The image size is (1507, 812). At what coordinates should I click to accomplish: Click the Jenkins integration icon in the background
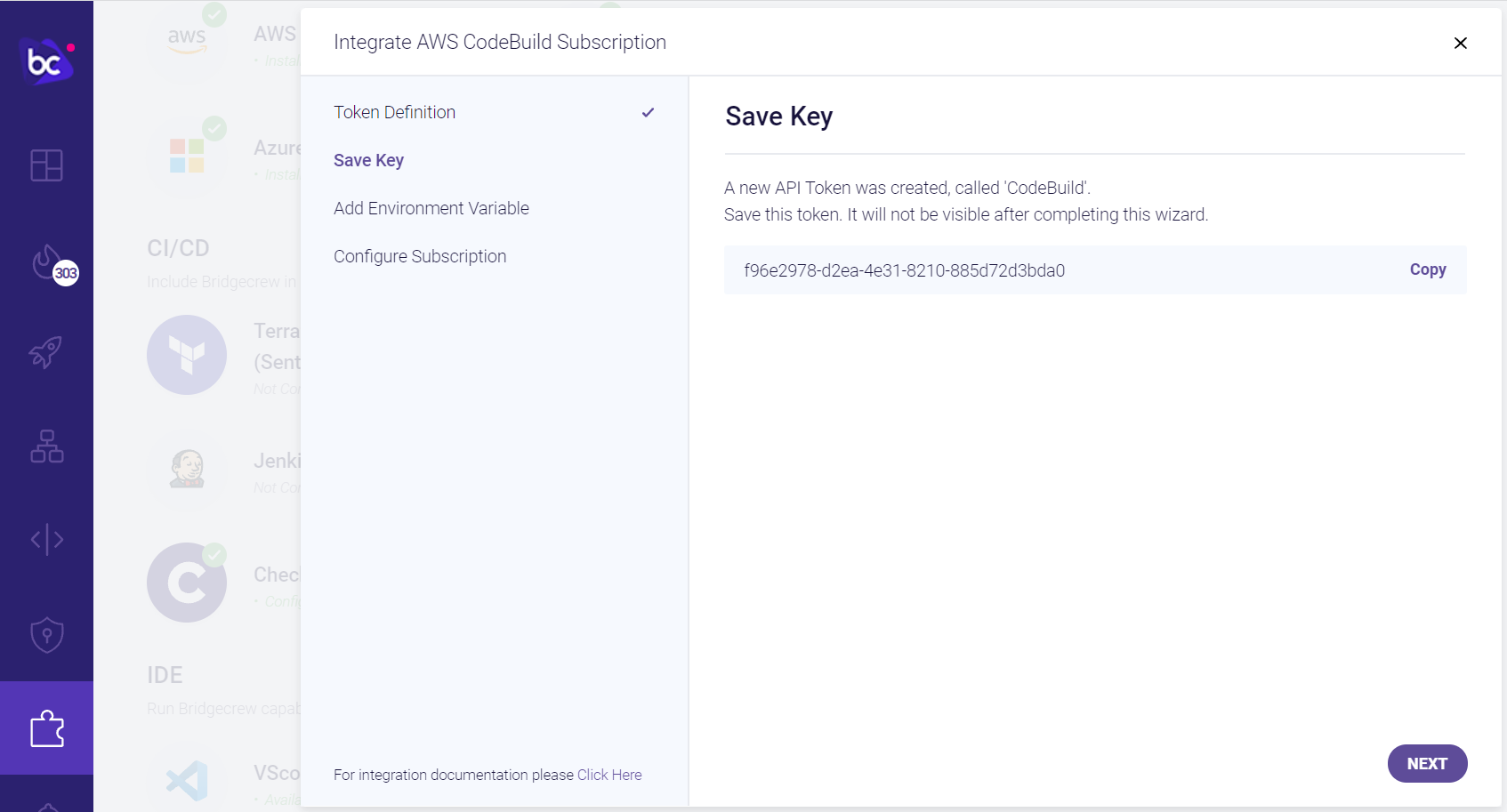point(187,469)
